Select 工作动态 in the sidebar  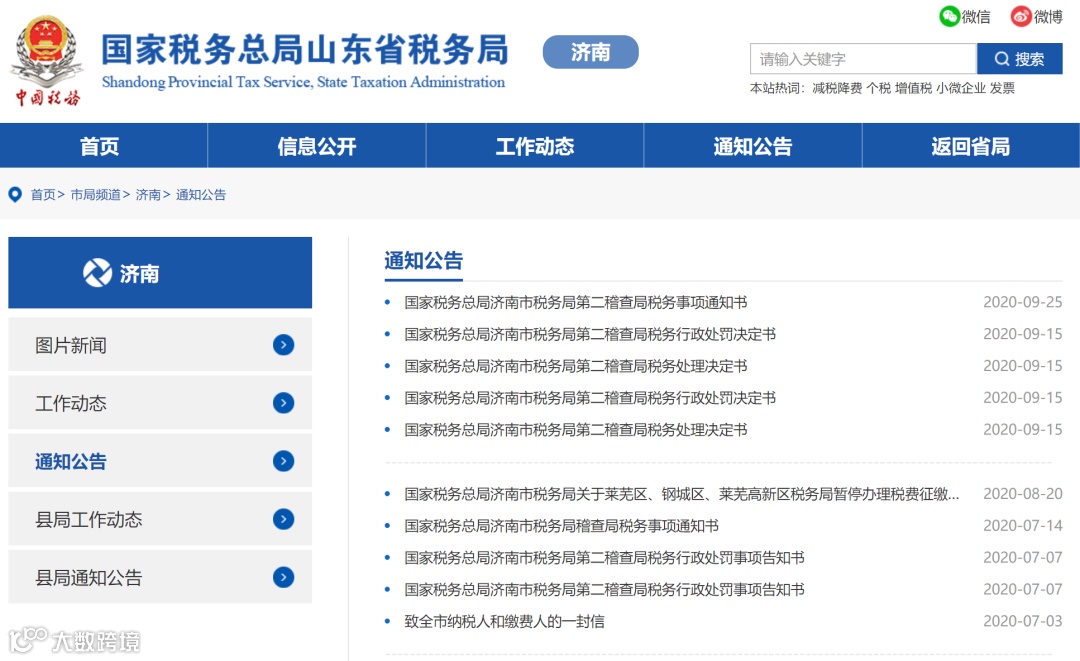point(160,403)
